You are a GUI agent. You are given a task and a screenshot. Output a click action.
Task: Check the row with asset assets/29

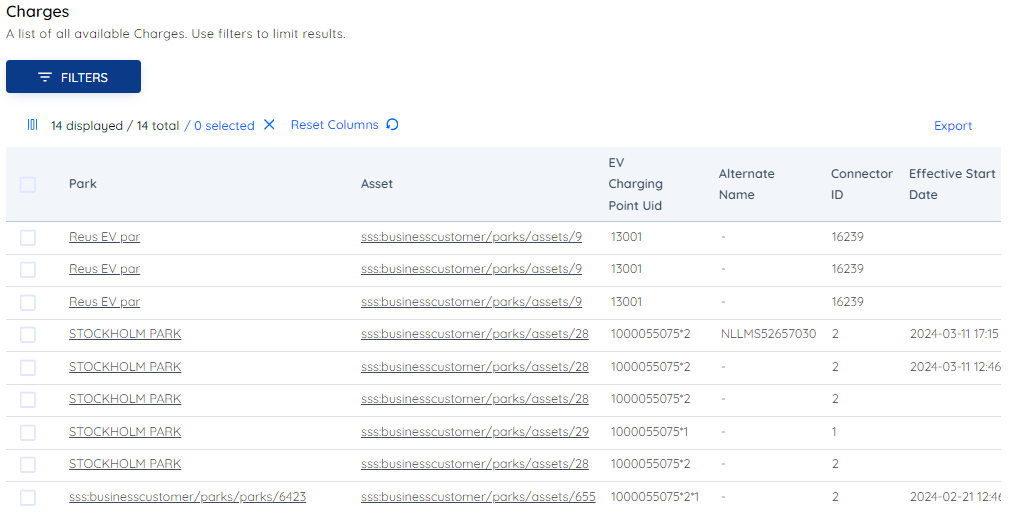tap(28, 432)
